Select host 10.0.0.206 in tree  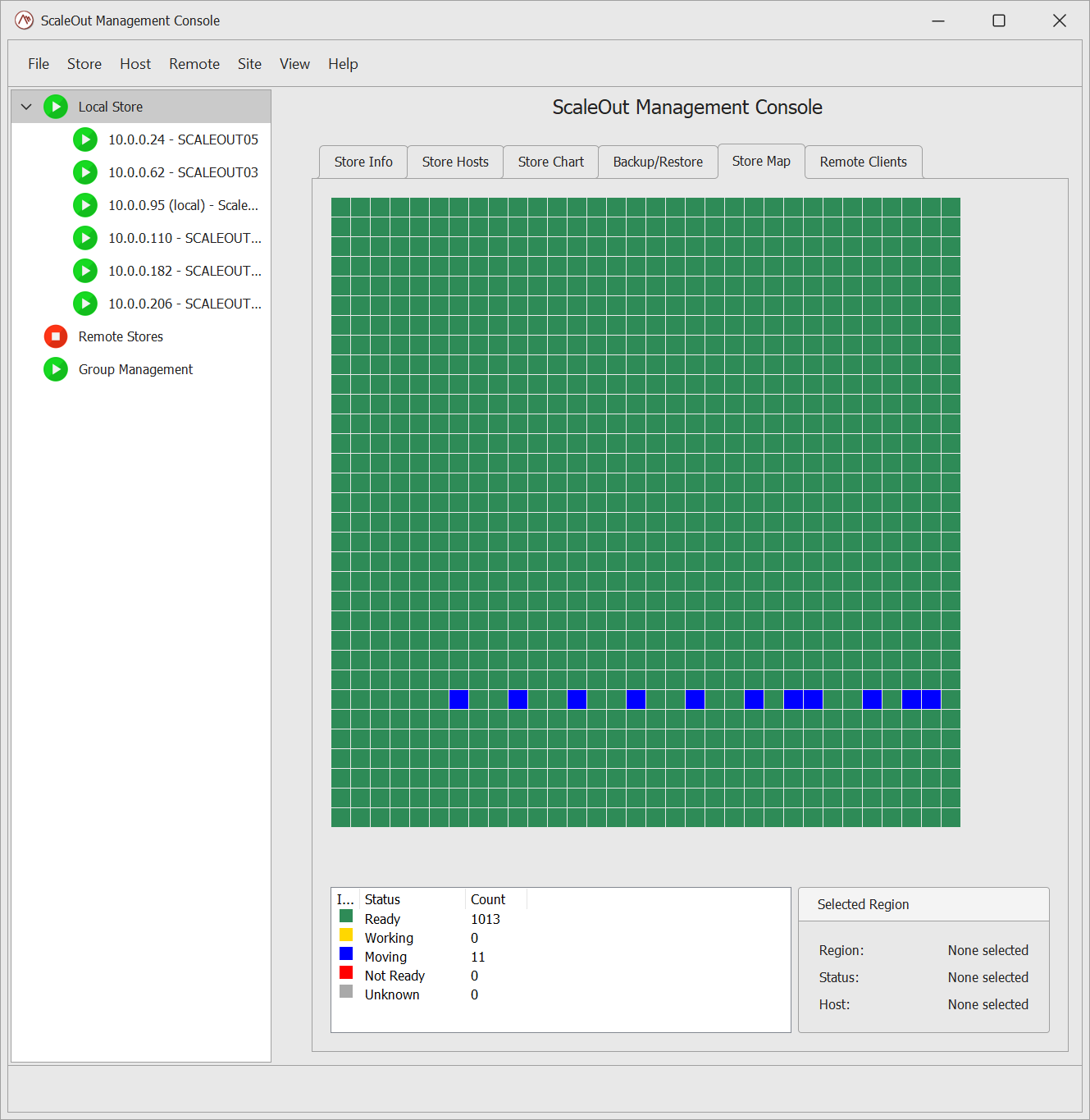tap(185, 304)
